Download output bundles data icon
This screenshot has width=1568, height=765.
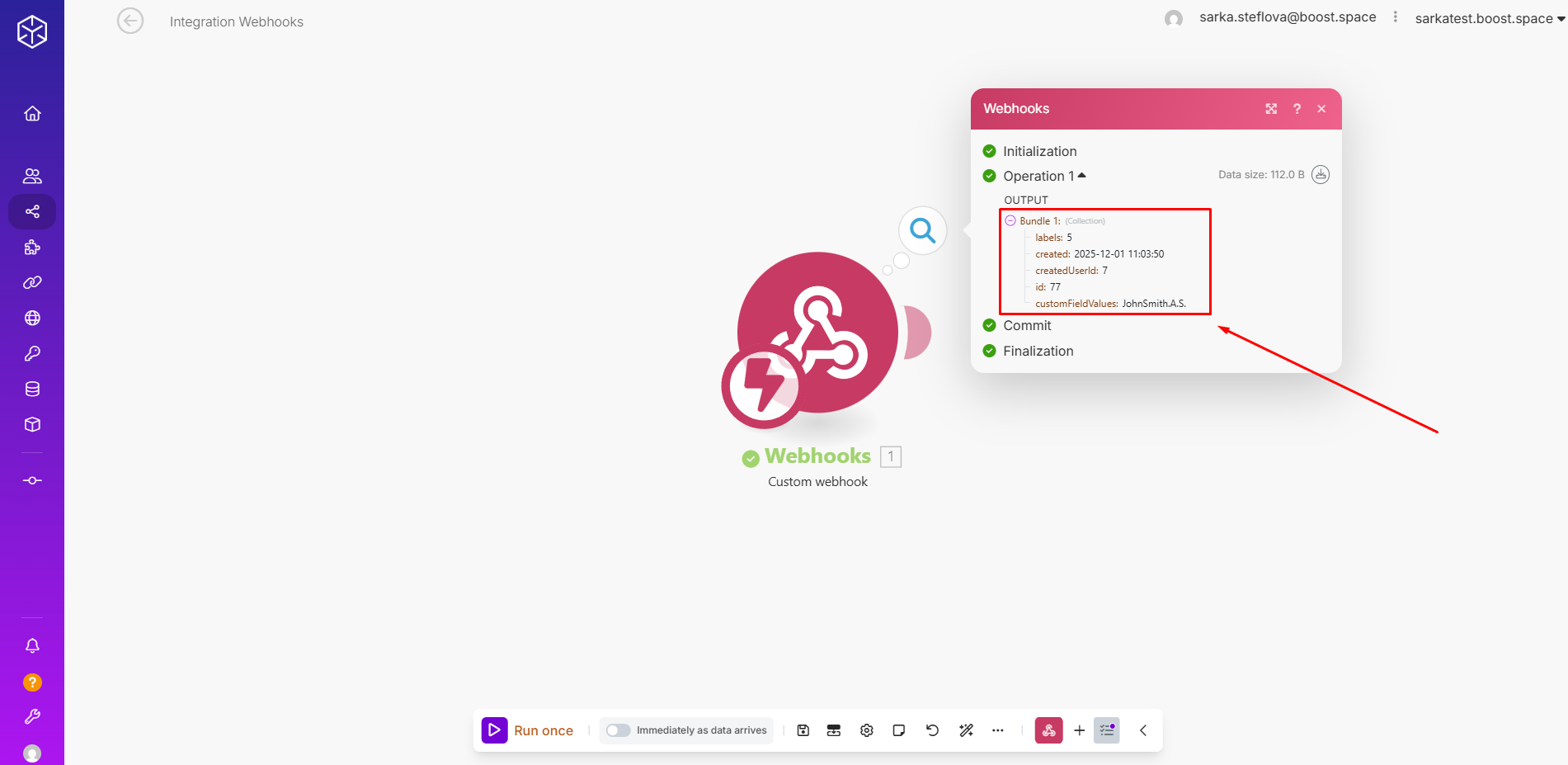[x=1321, y=175]
